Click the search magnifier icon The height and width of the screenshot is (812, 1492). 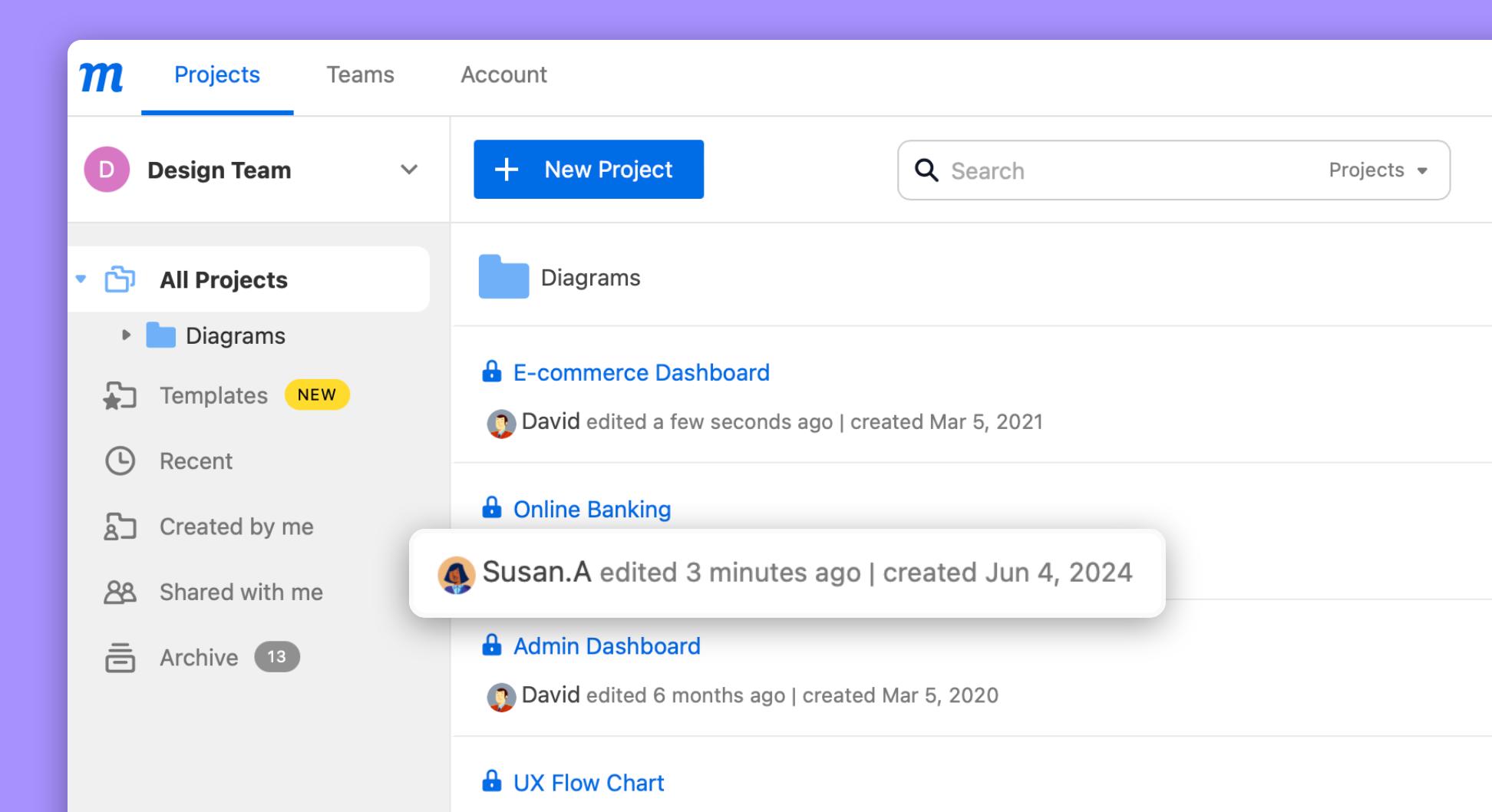pos(926,170)
